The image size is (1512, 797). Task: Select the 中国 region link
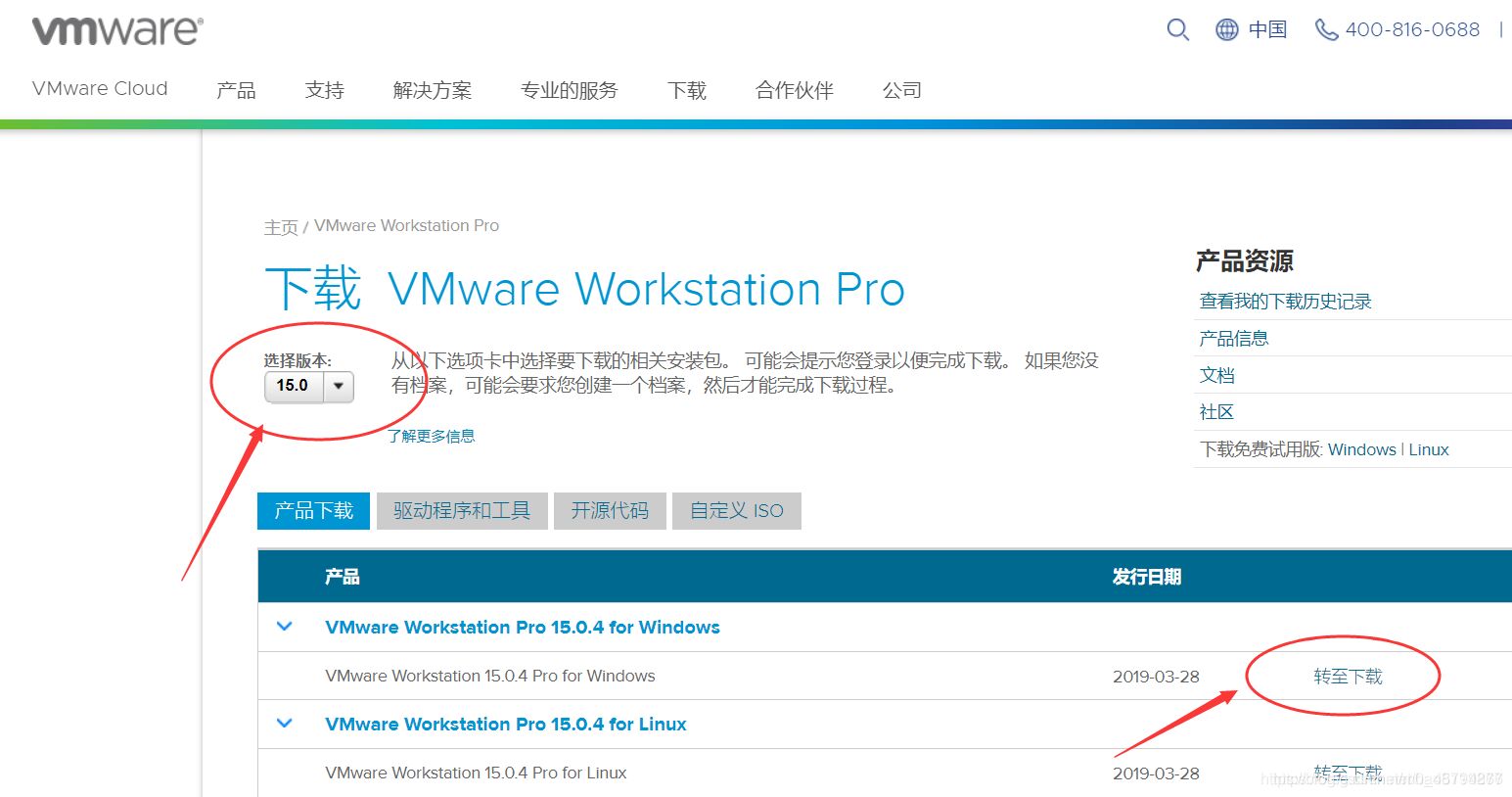coord(1267,30)
